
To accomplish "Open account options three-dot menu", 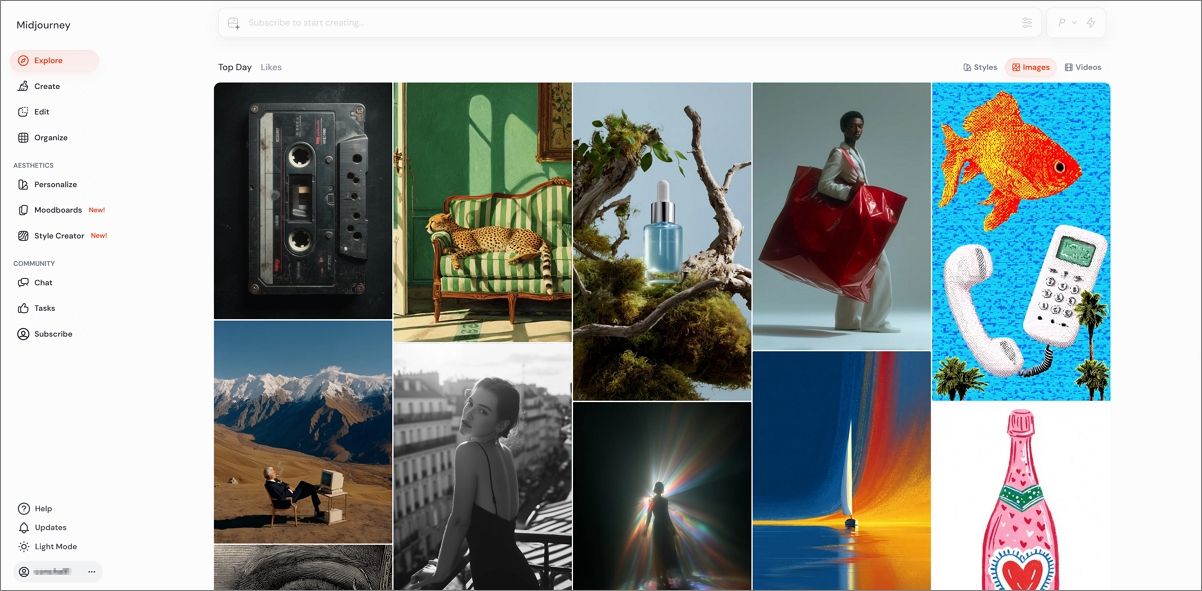I will (92, 572).
